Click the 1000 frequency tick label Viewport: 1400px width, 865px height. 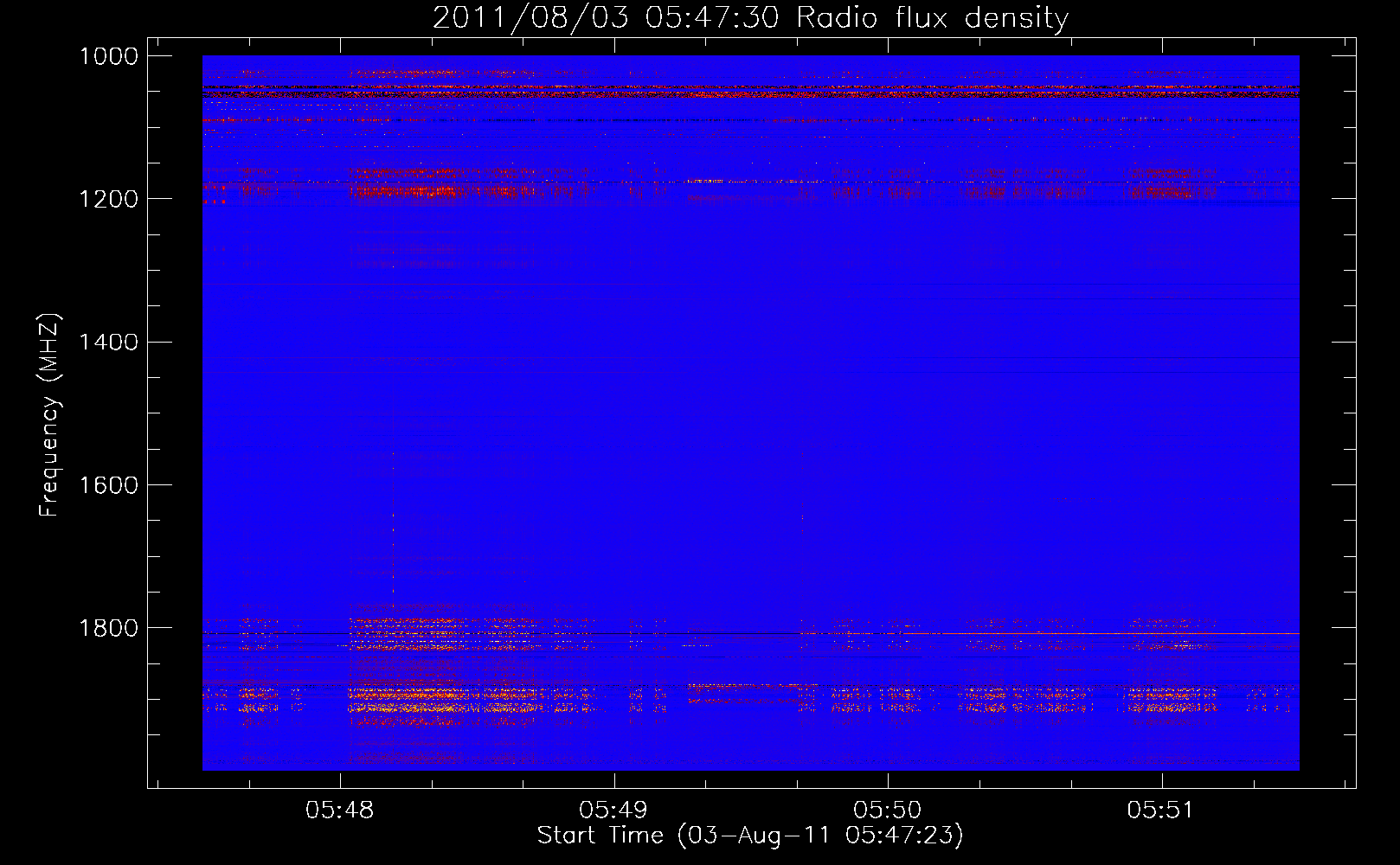108,56
